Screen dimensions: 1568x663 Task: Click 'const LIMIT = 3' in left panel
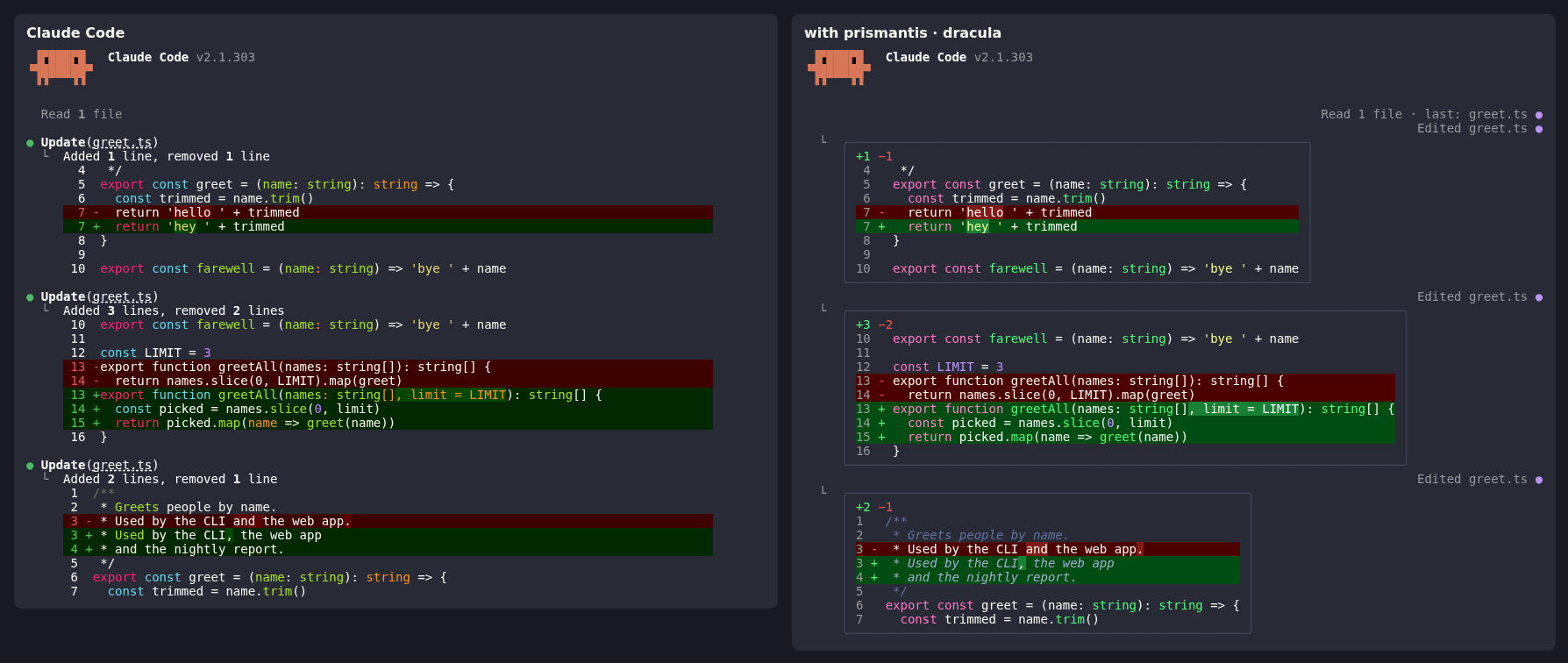pyautogui.click(x=155, y=353)
